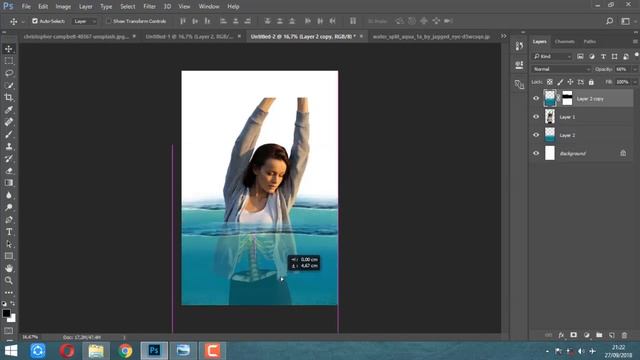Hide Background layer visibility eye

[536, 153]
